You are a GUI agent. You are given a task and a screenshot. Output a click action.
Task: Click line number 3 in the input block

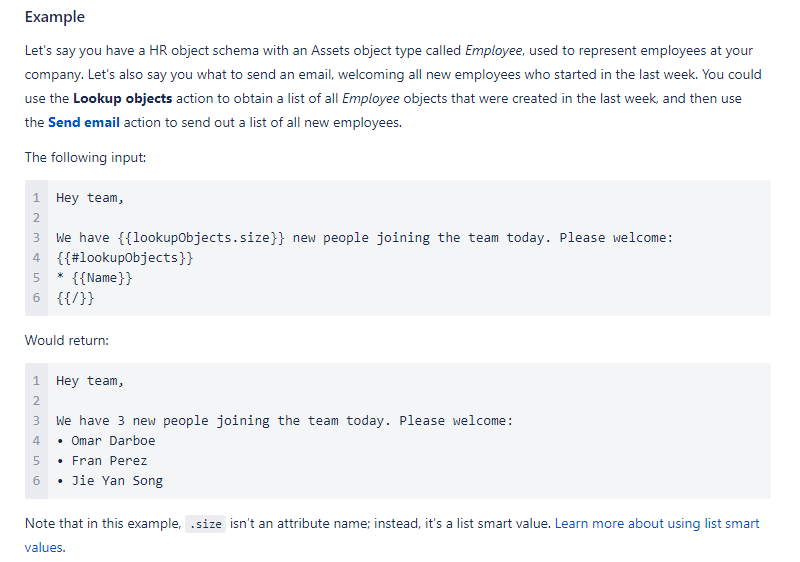[36, 238]
